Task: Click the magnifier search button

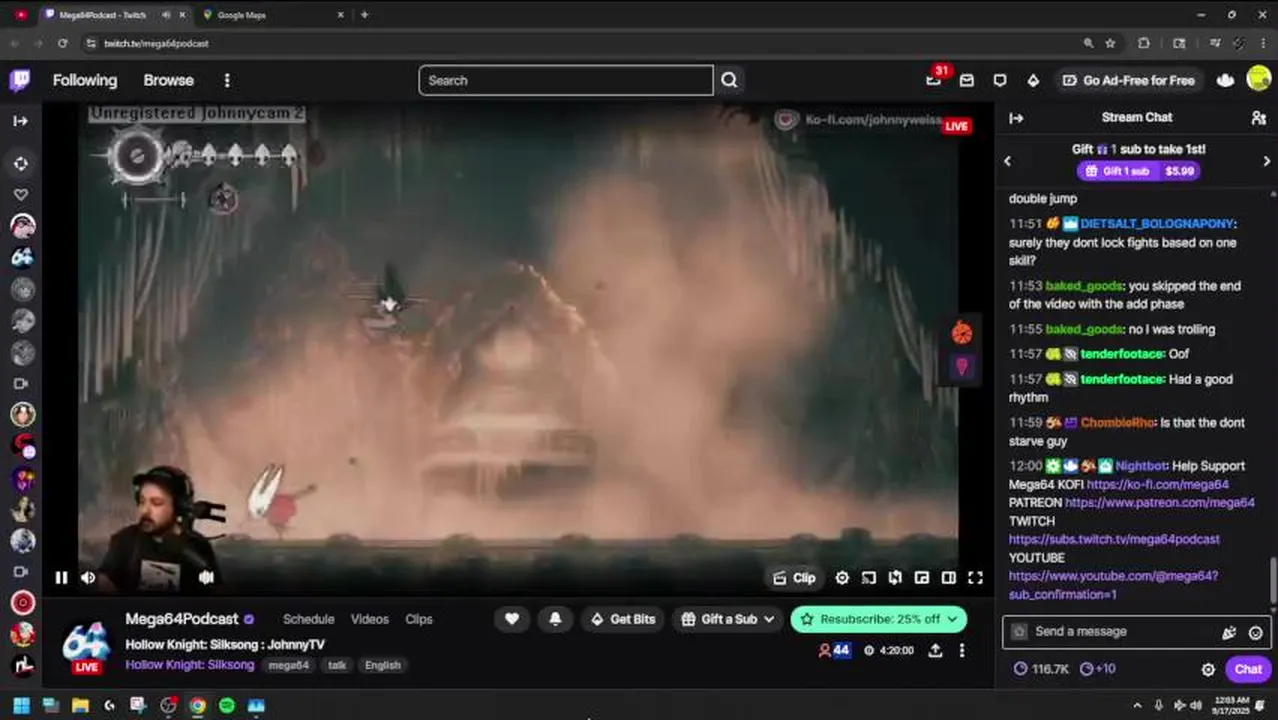Action: click(729, 80)
